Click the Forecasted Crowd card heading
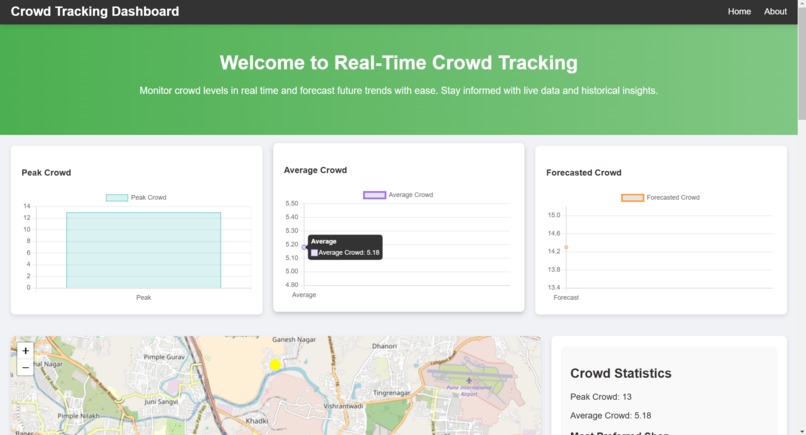Screen dimensions: 806x435 pyautogui.click(x=583, y=173)
